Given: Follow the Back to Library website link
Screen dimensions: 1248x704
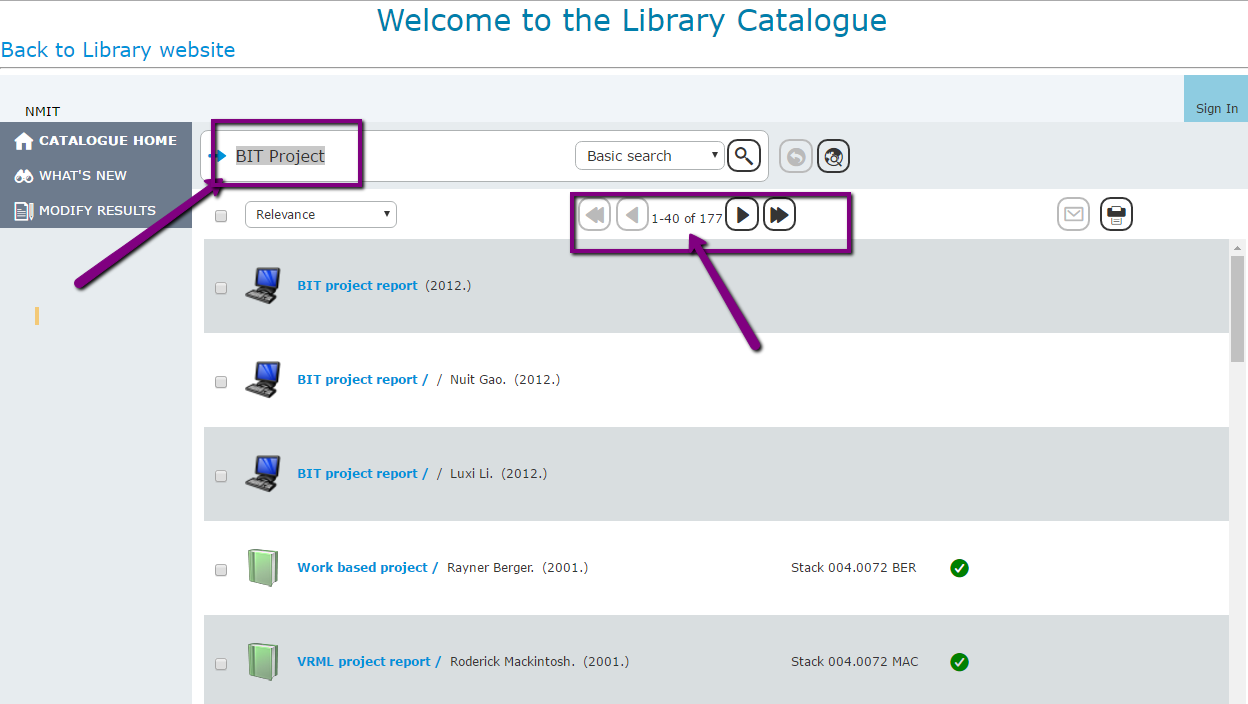Looking at the screenshot, I should 118,50.
